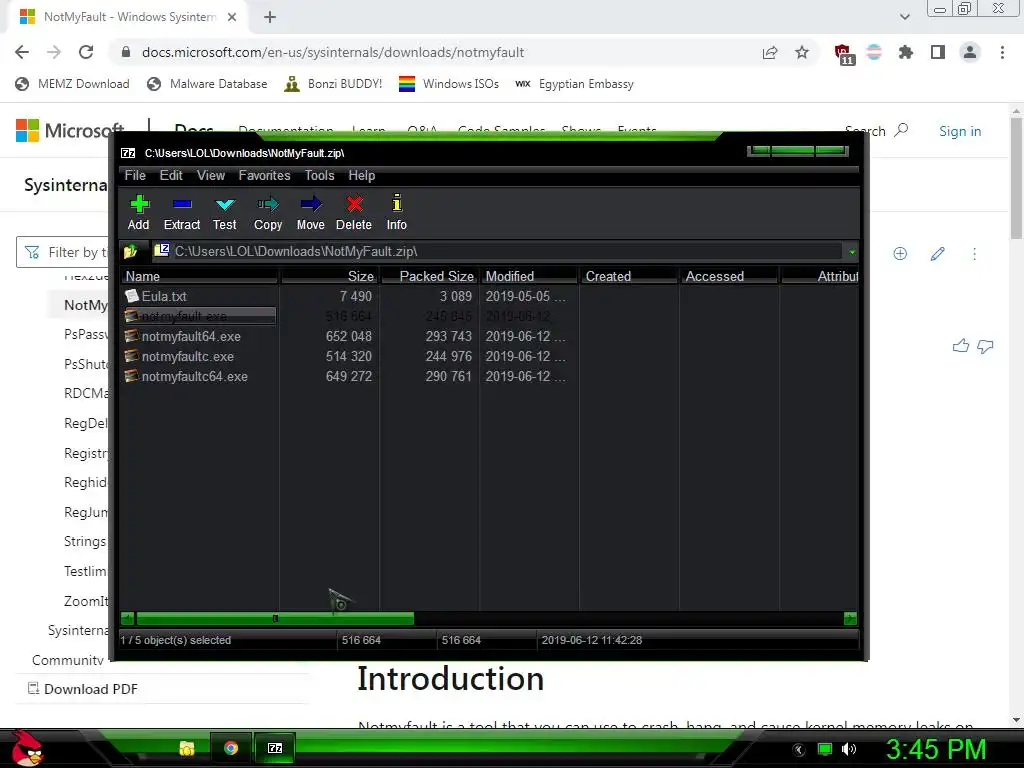The width and height of the screenshot is (1024, 768).
Task: Click the selected notmyfault.exe entry
Action: 200,316
